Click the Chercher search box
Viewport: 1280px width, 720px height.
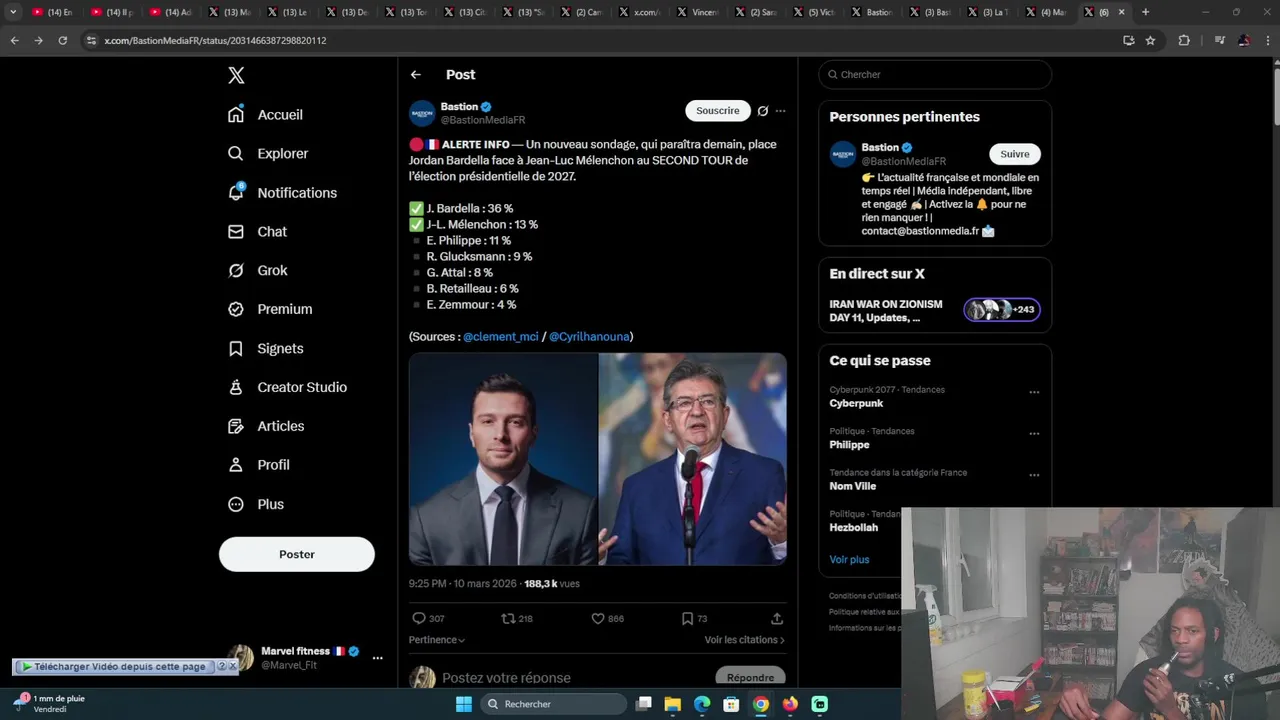point(935,75)
